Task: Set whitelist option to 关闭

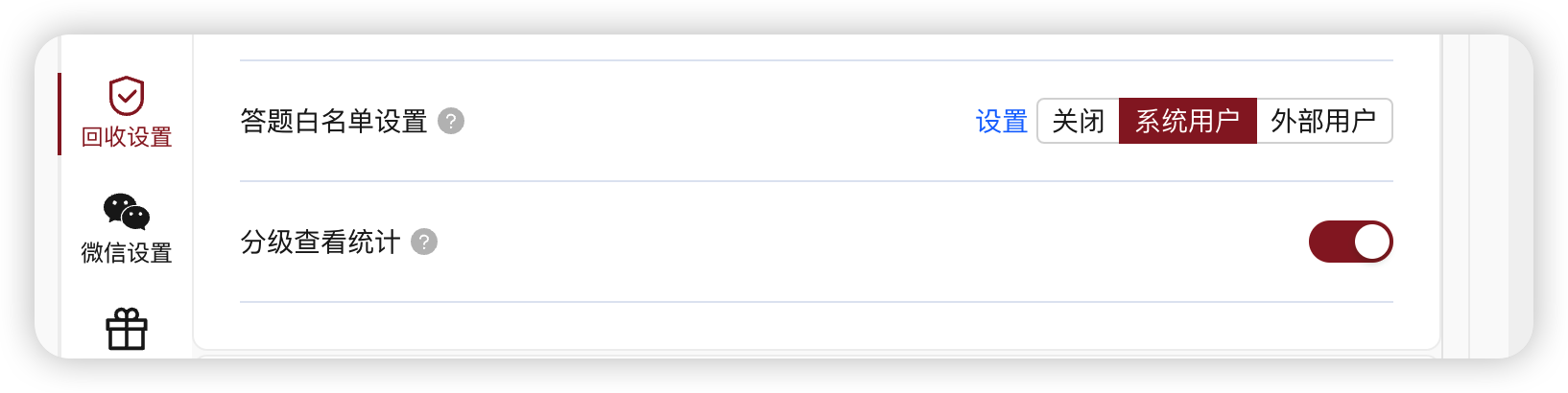Action: pyautogui.click(x=1079, y=121)
